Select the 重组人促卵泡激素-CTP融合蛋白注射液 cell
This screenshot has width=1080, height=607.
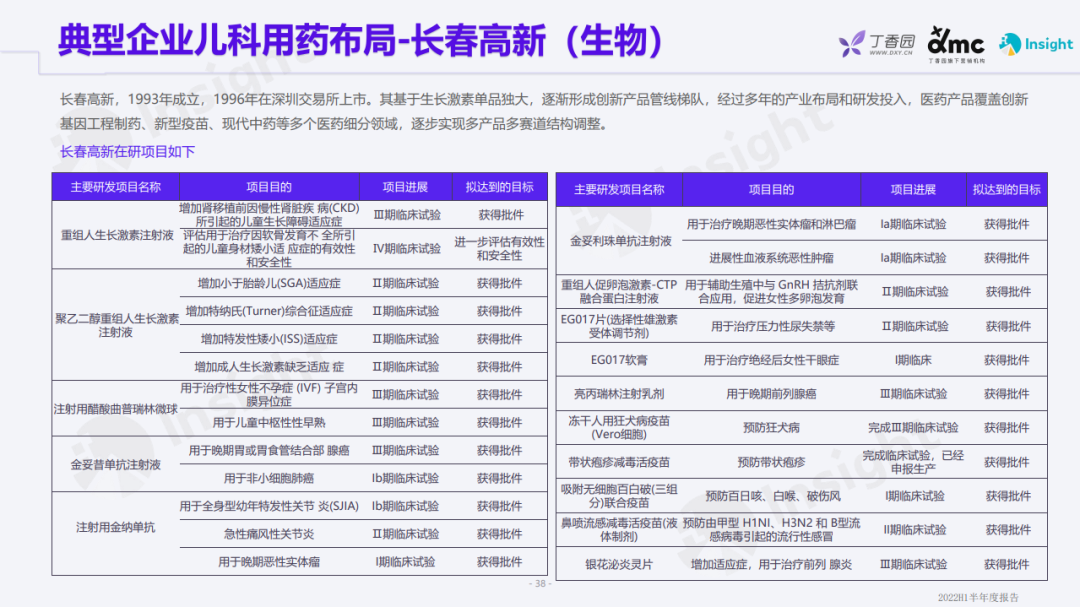tap(619, 291)
